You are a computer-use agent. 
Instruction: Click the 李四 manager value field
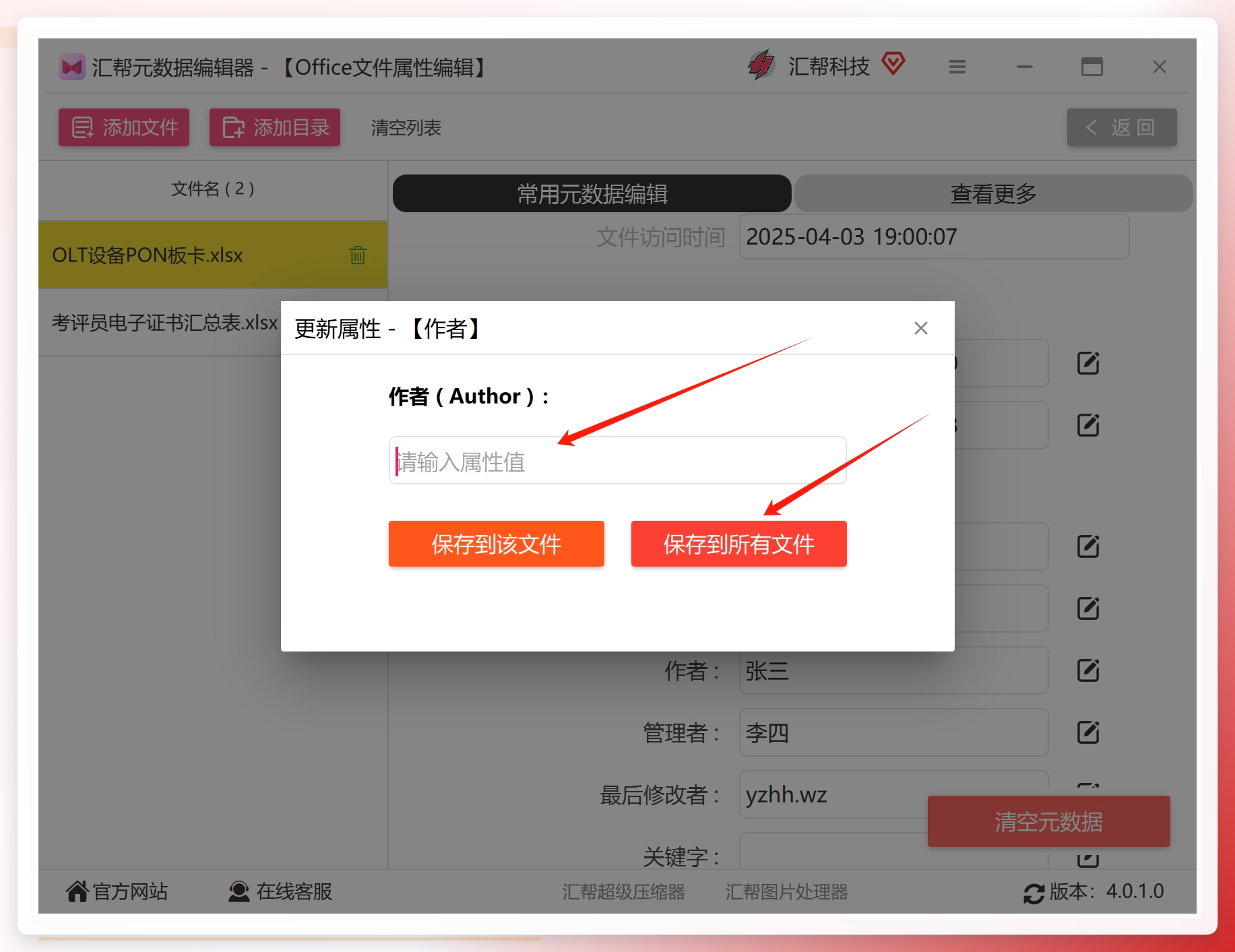pos(893,732)
